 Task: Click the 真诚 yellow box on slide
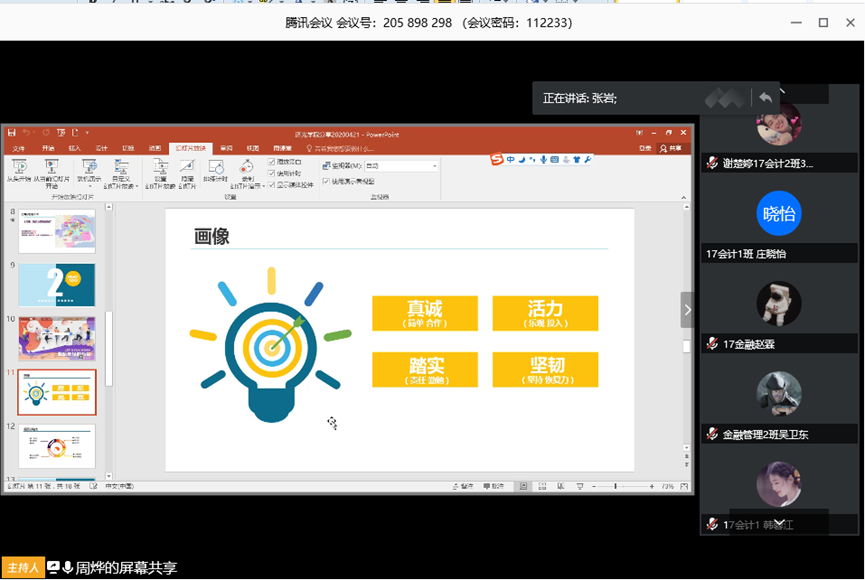pyautogui.click(x=424, y=312)
